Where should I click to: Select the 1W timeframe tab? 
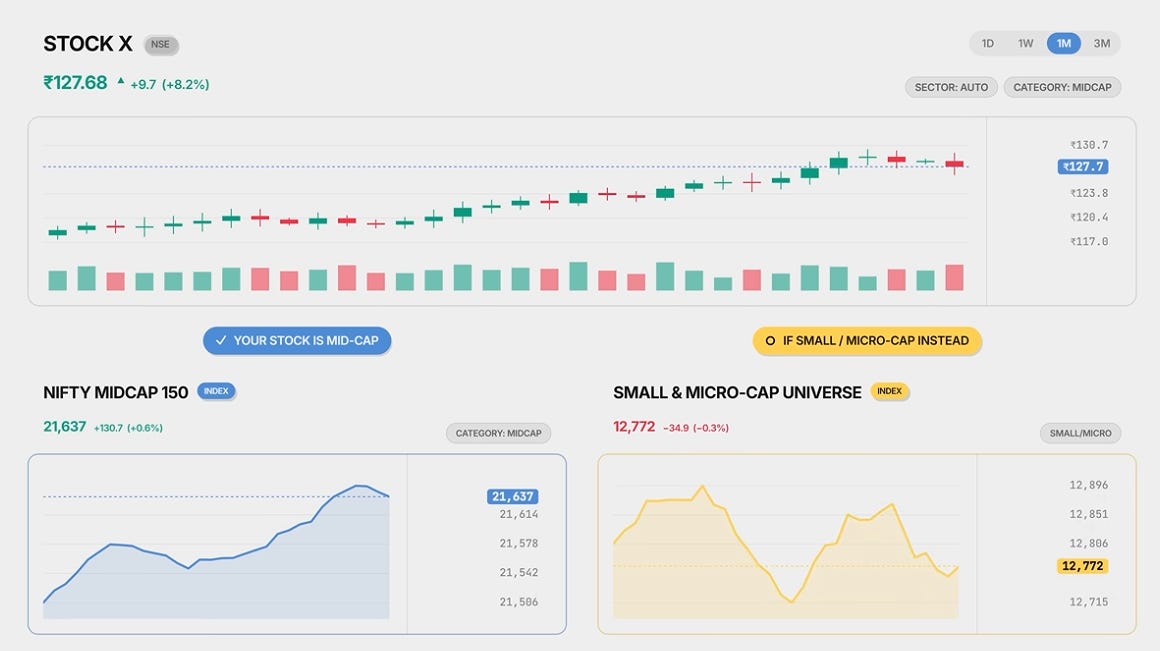click(x=1025, y=44)
